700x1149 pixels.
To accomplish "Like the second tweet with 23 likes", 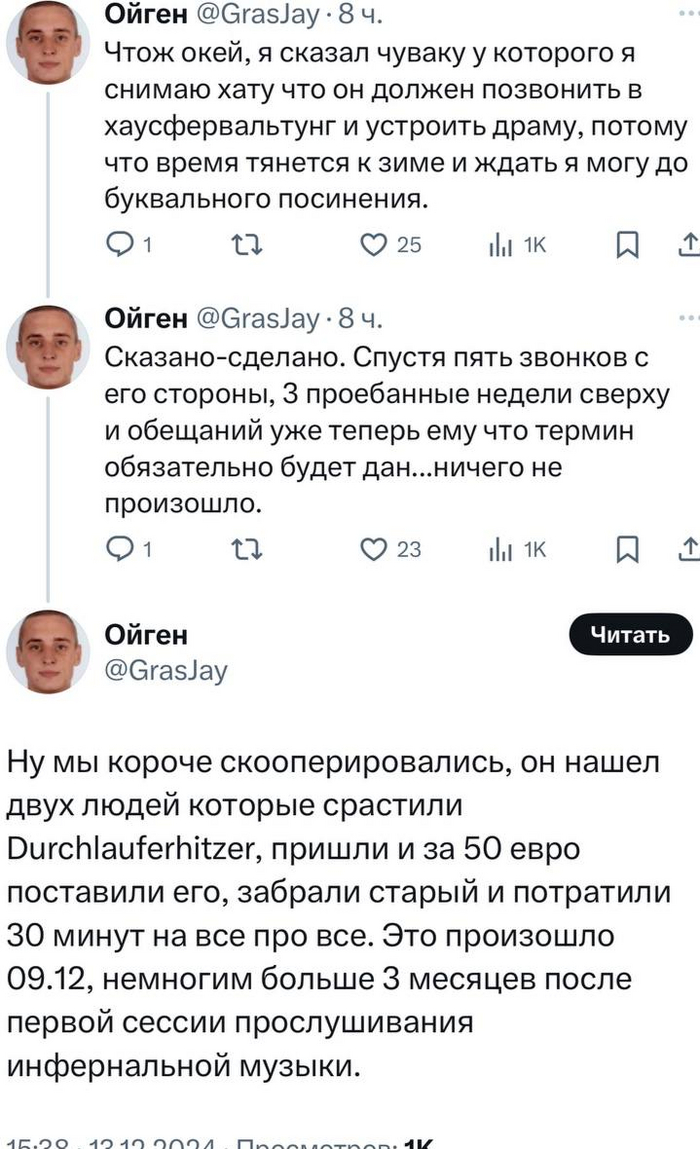I will point(373,549).
